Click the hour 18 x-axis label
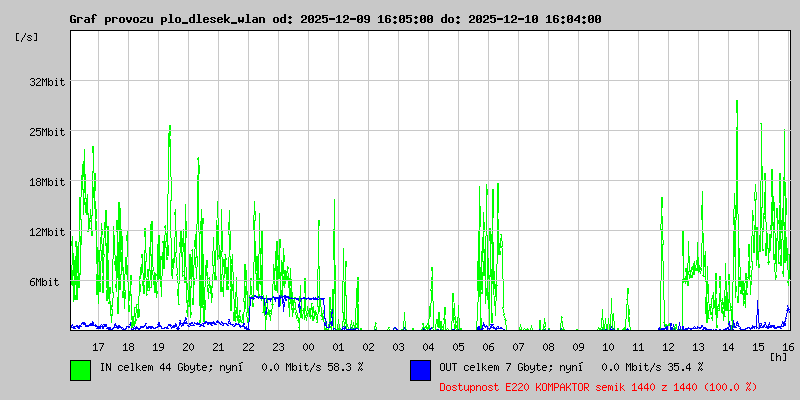 [x=129, y=347]
